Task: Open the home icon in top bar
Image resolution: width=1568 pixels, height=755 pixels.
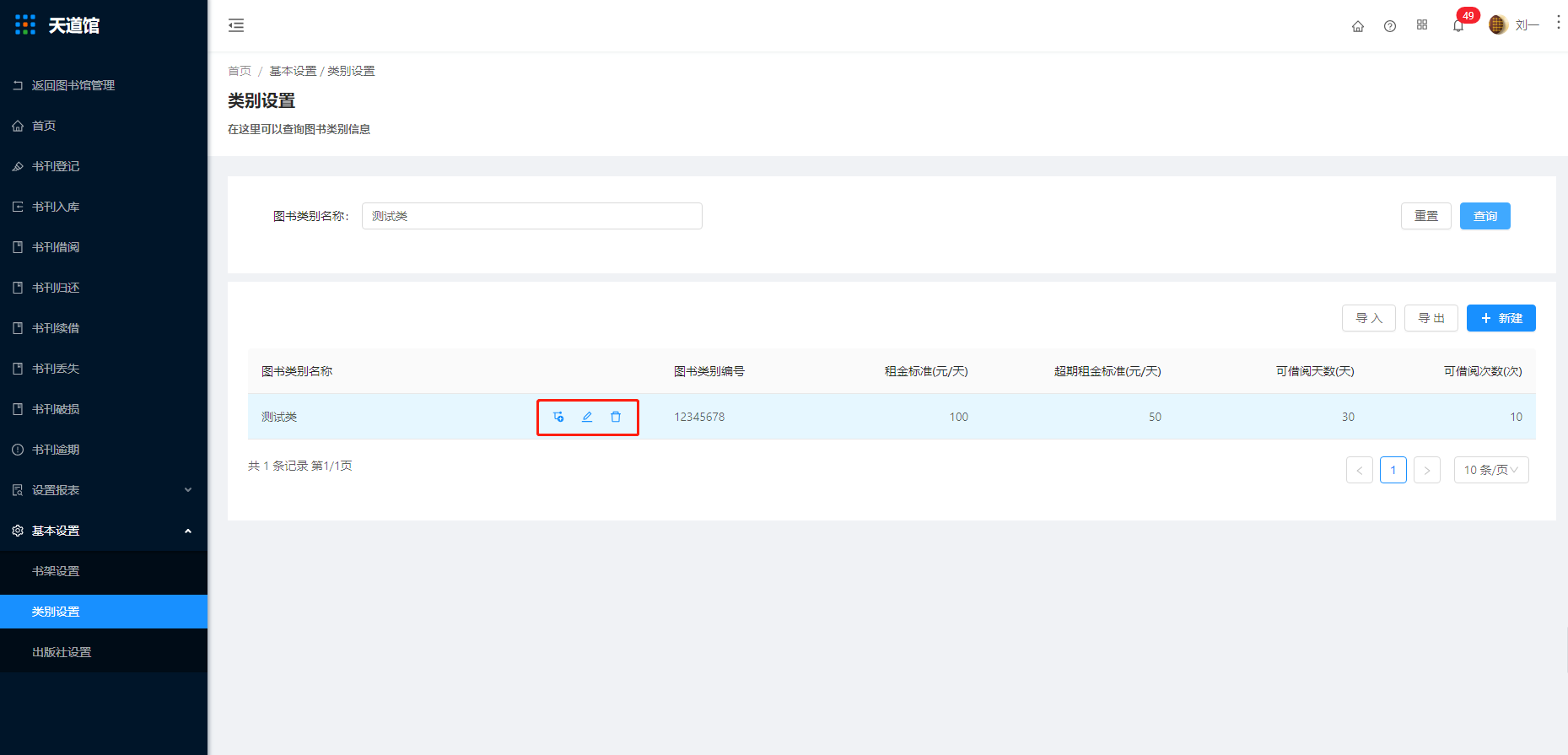Action: click(1358, 26)
